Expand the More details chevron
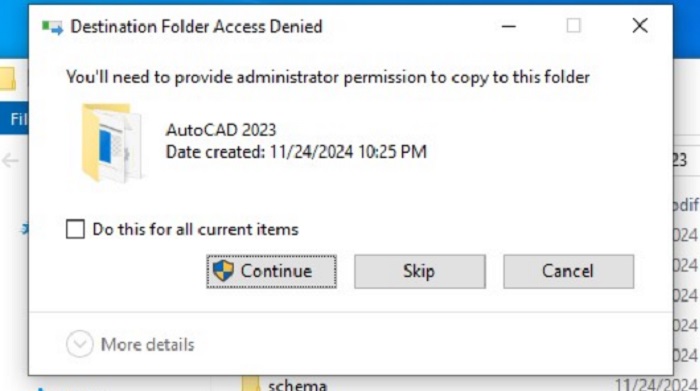 click(x=79, y=344)
